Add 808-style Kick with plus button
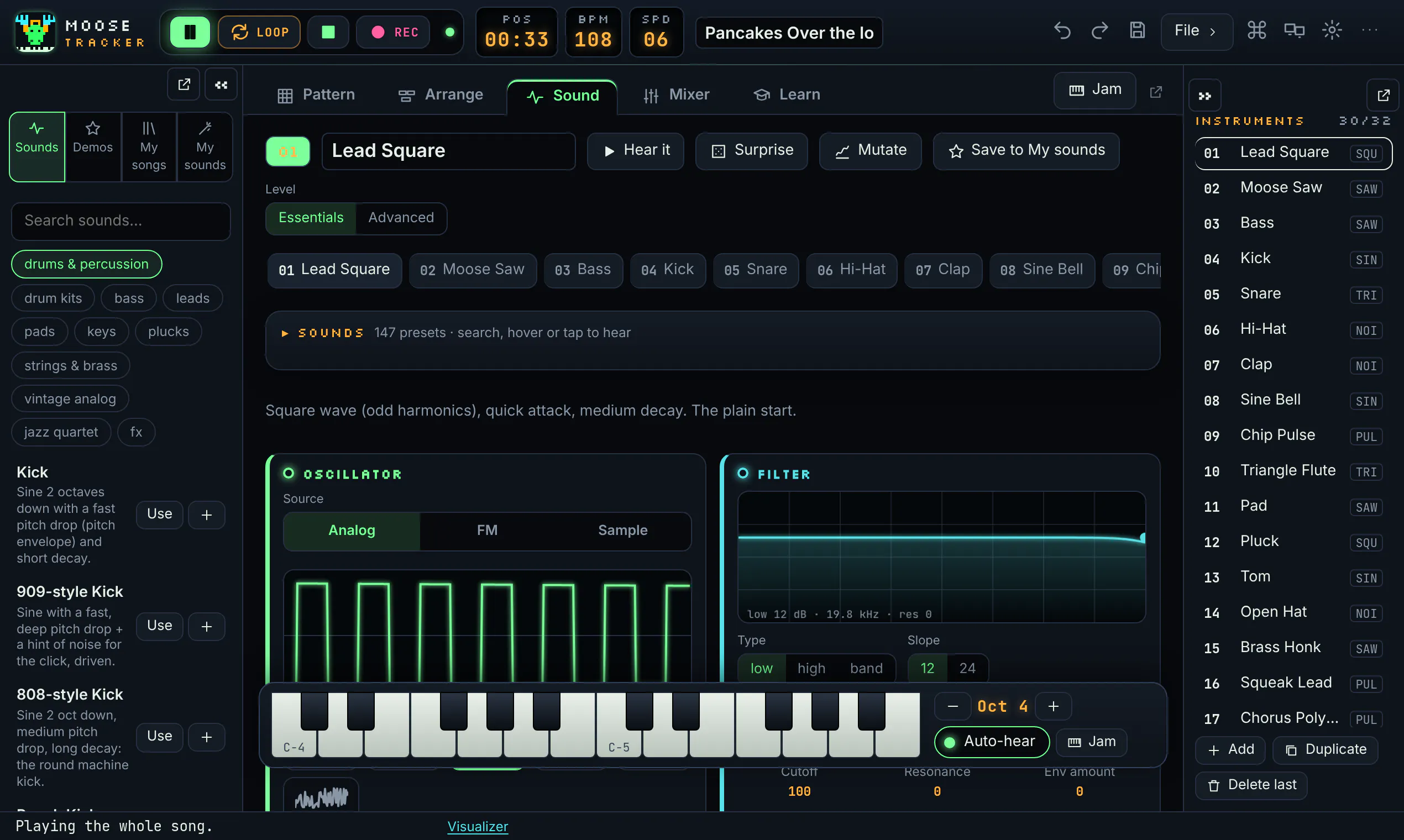This screenshot has width=1404, height=840. (x=207, y=737)
